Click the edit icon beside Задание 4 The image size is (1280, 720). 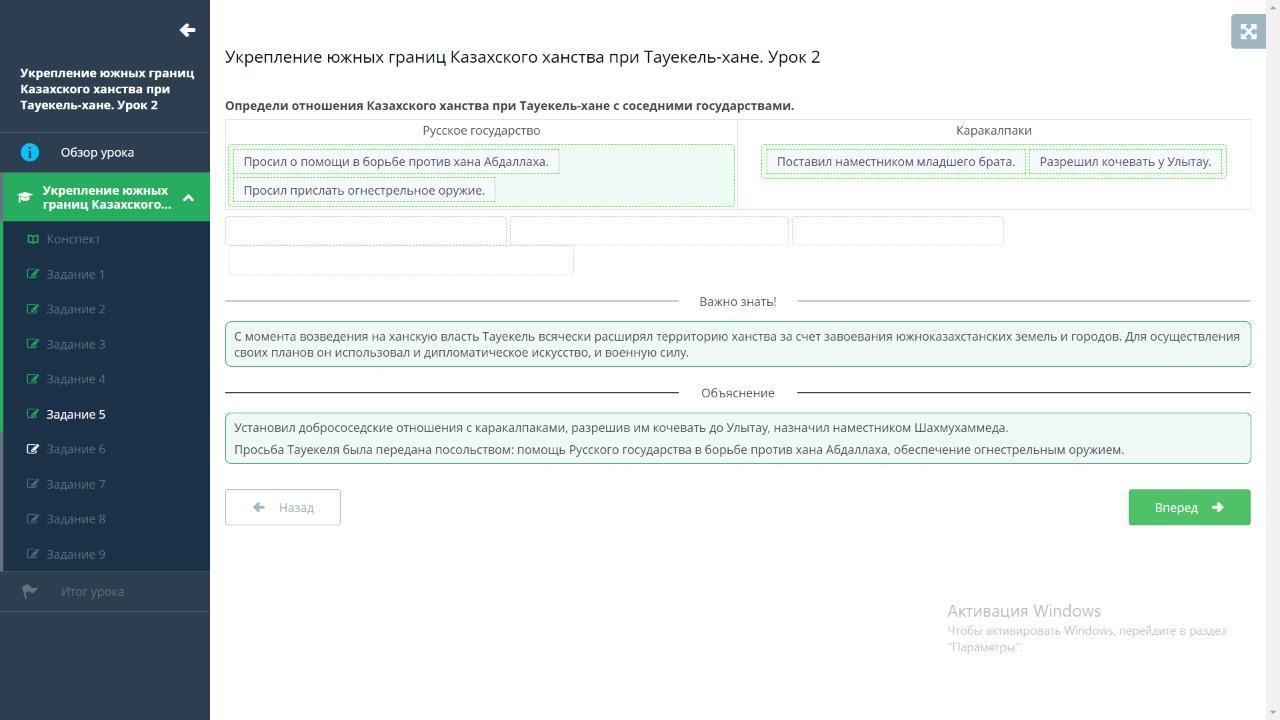33,379
